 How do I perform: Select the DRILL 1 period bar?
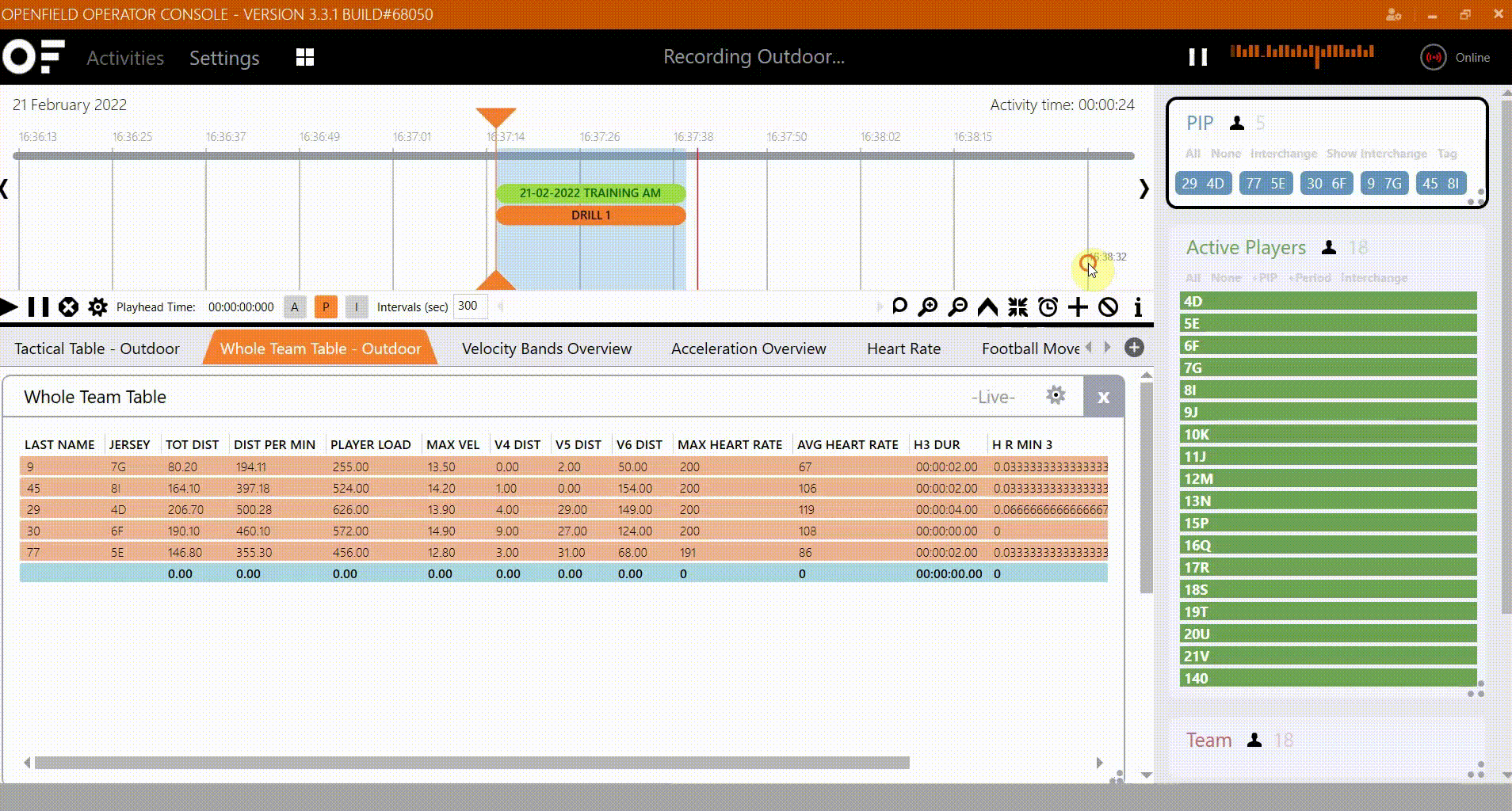[x=590, y=215]
